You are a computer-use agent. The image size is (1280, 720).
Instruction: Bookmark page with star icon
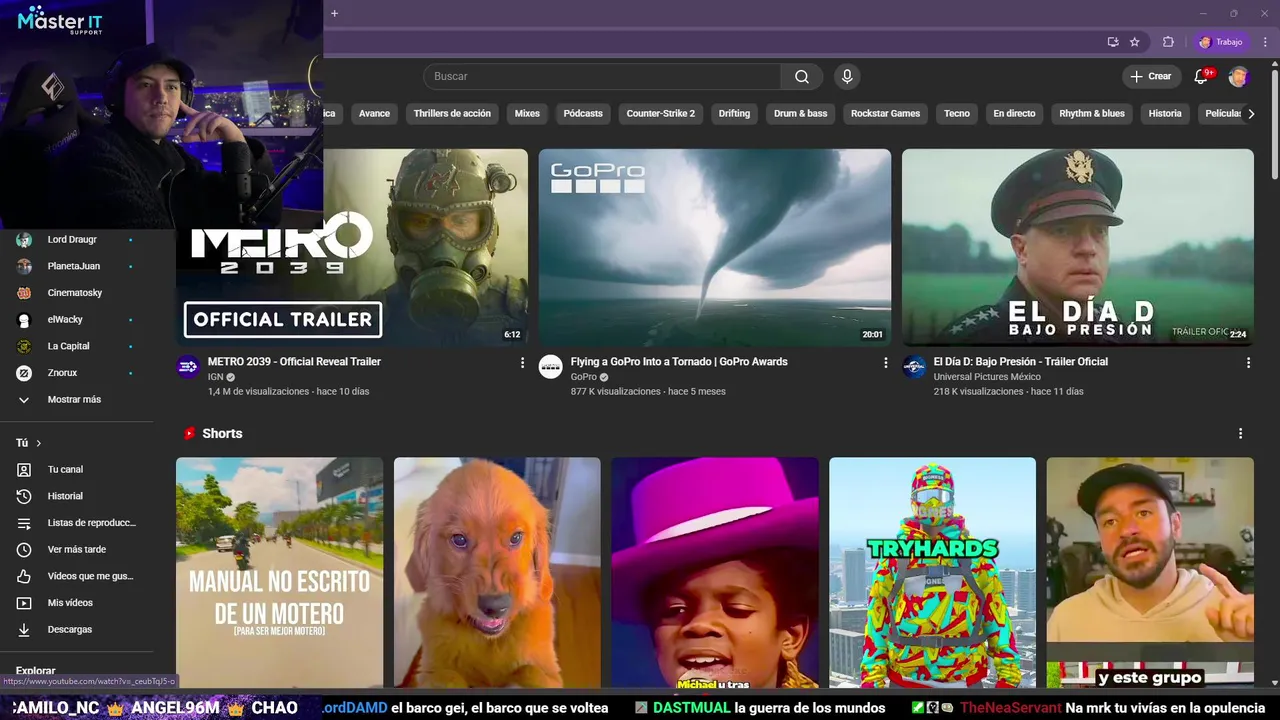point(1135,42)
